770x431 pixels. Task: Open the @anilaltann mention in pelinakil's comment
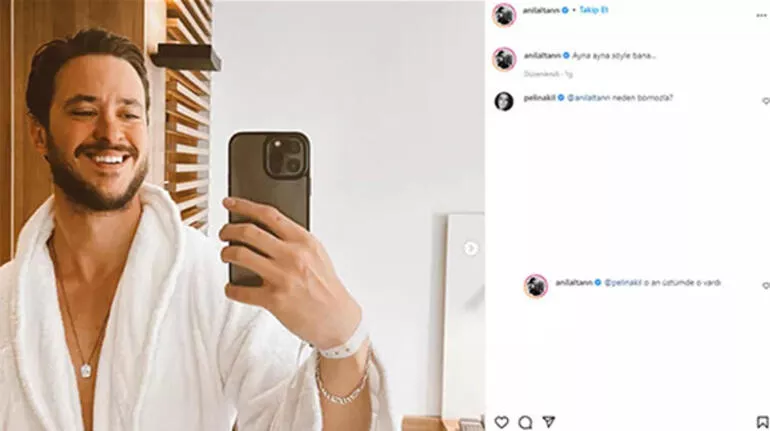click(x=588, y=98)
